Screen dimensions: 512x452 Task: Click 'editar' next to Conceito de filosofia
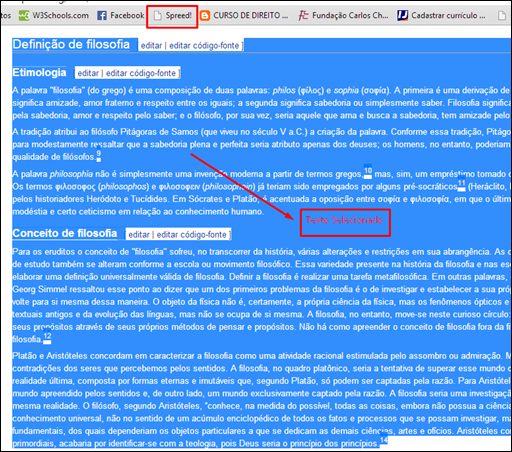point(139,235)
